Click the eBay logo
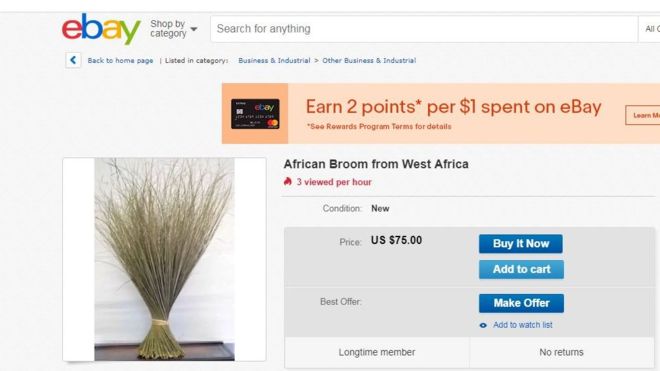The width and height of the screenshot is (660, 371). click(101, 29)
